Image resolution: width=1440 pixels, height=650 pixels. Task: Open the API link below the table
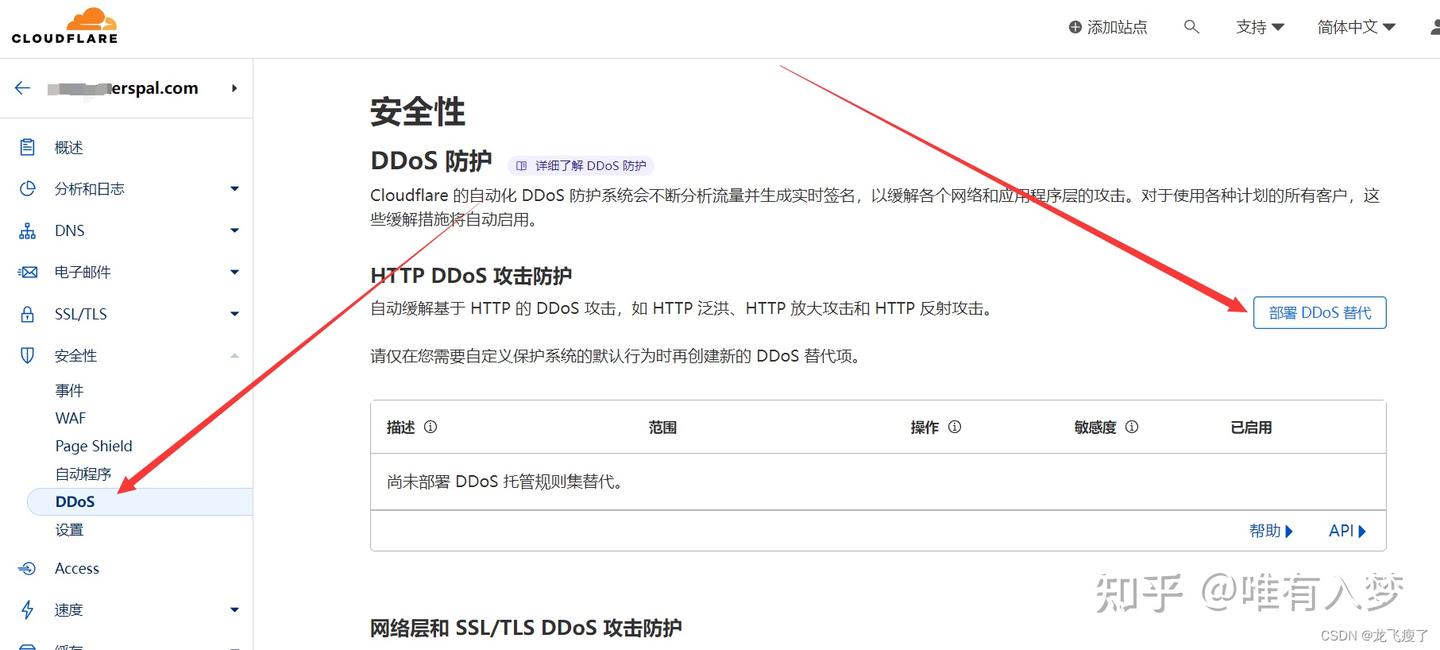point(1343,530)
